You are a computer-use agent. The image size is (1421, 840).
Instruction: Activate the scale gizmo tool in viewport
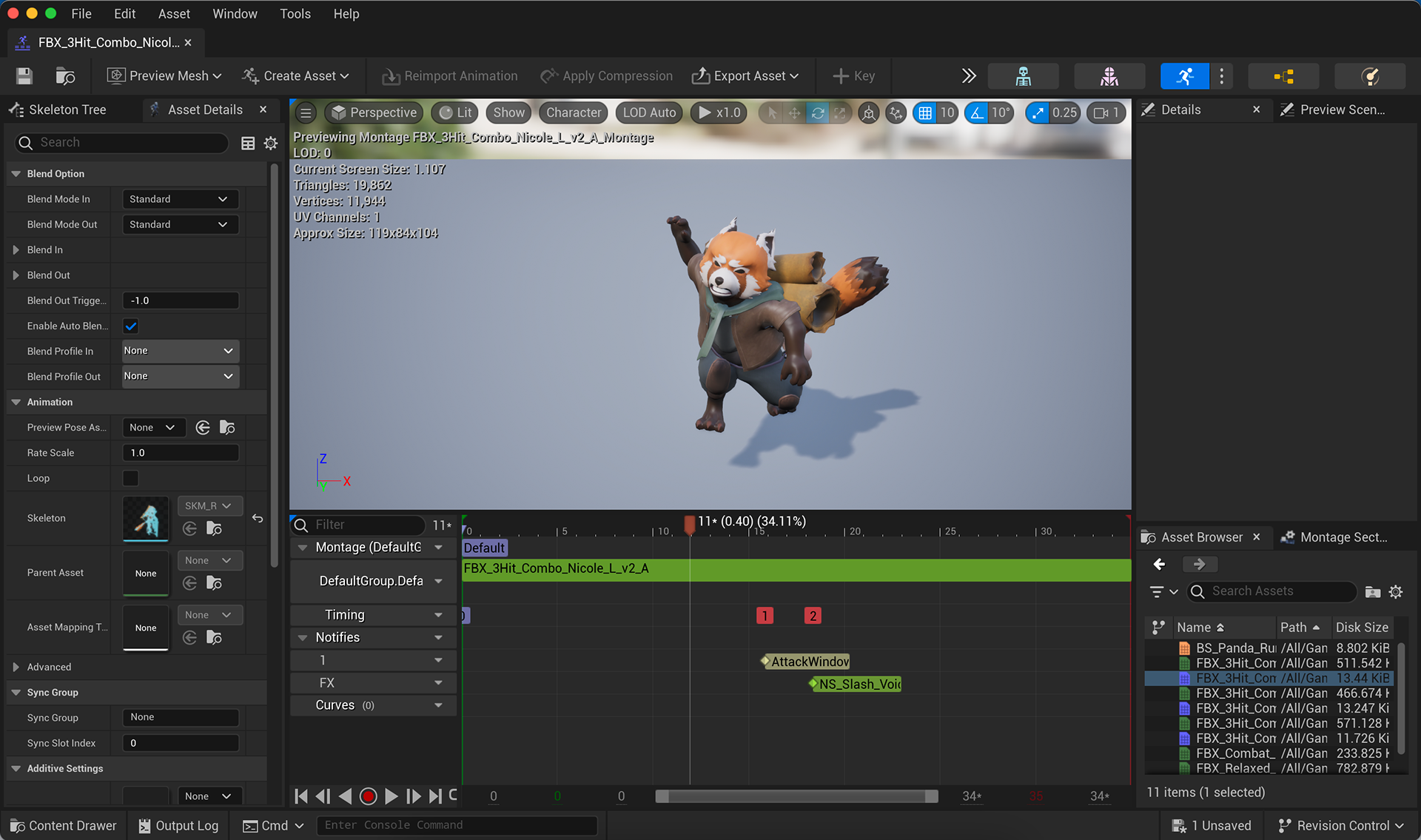(x=839, y=112)
